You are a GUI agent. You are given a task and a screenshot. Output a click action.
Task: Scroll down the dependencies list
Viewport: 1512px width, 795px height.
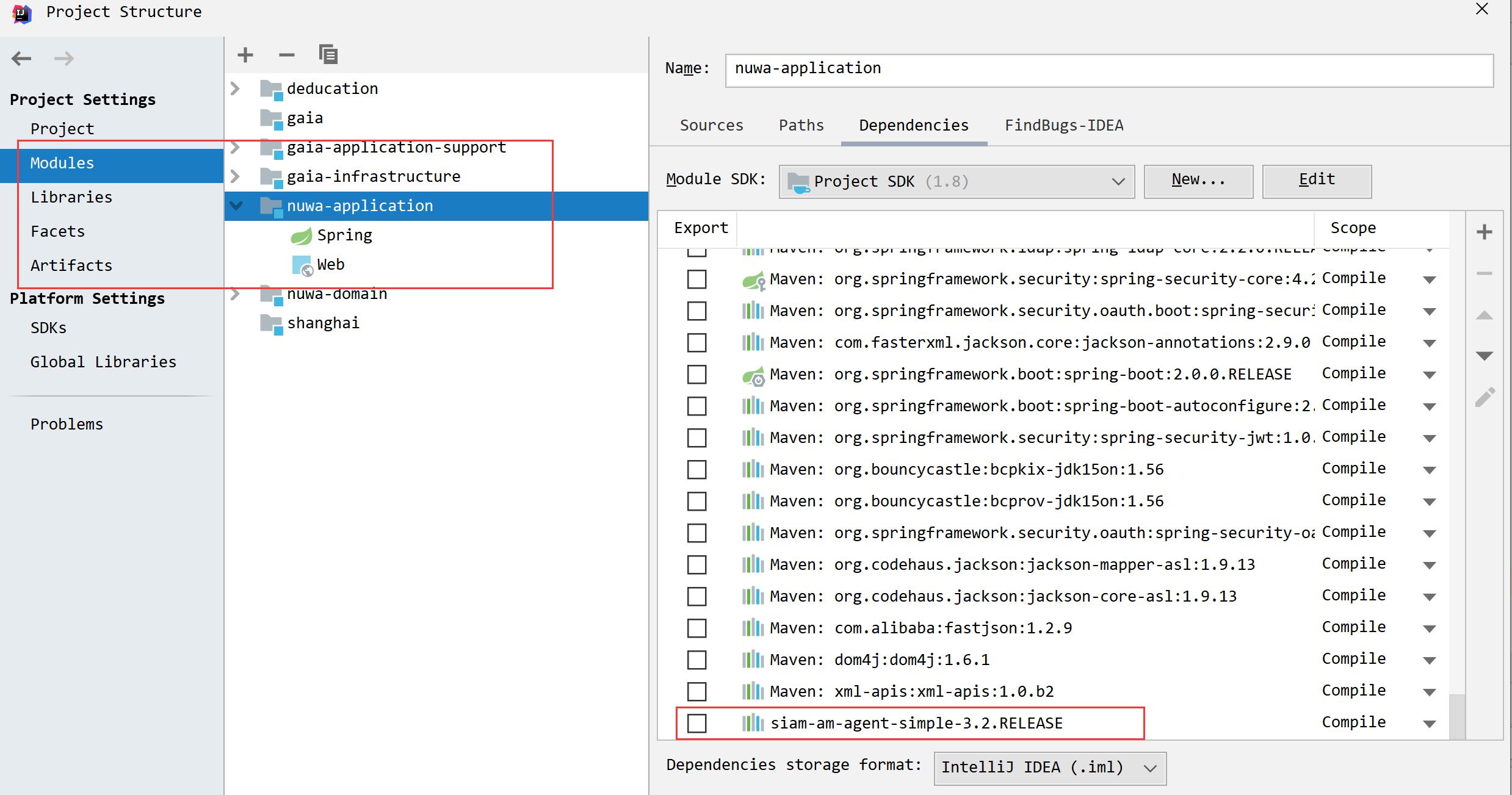tap(1484, 355)
